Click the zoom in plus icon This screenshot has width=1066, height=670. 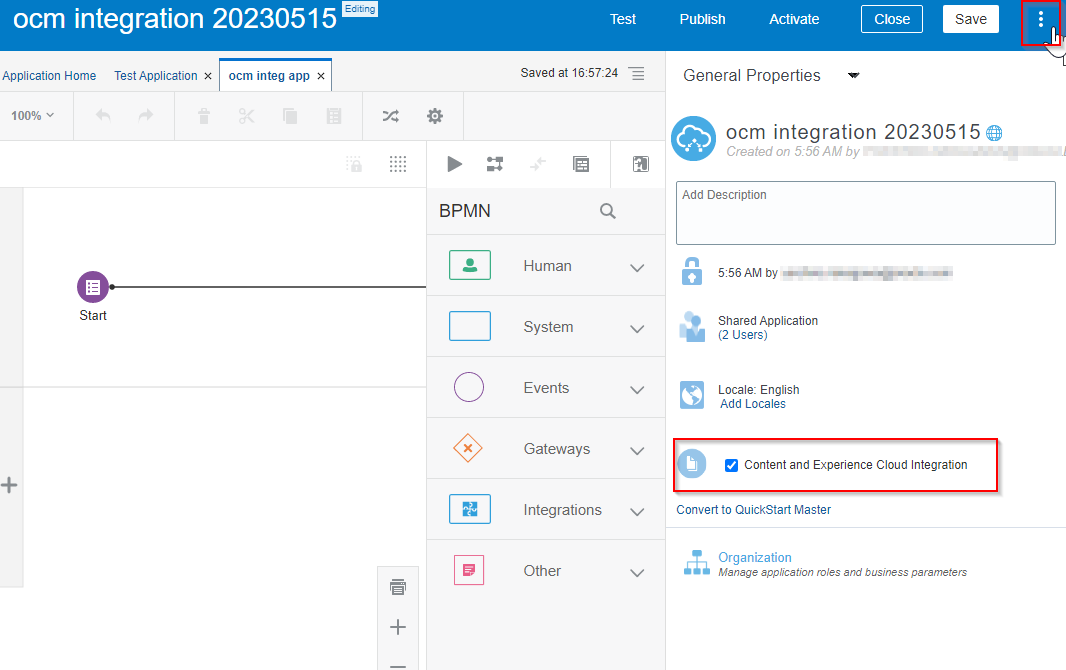point(398,627)
